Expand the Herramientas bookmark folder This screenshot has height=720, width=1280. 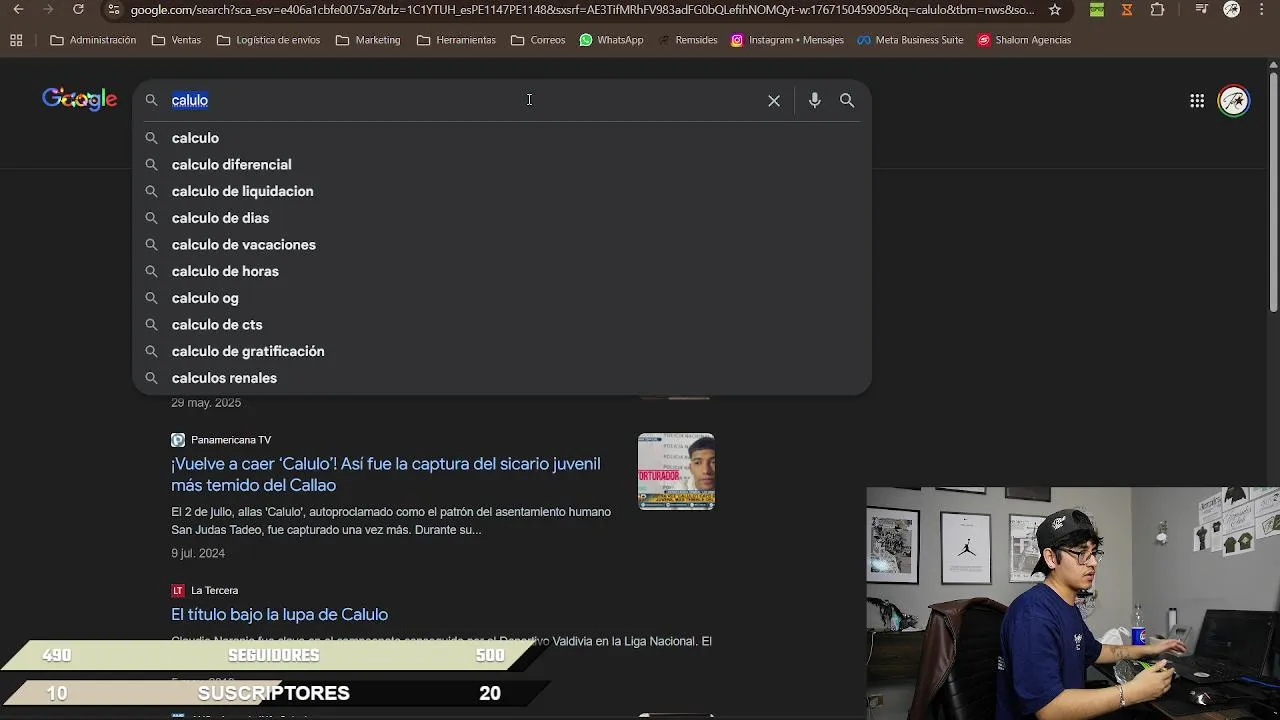pos(456,40)
